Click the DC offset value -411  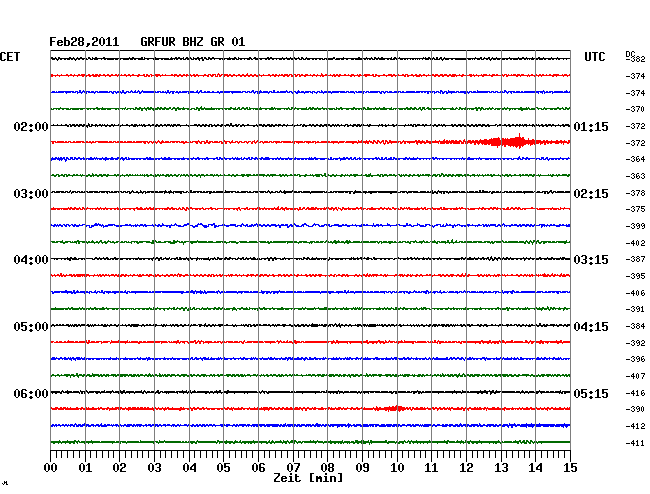click(x=635, y=443)
